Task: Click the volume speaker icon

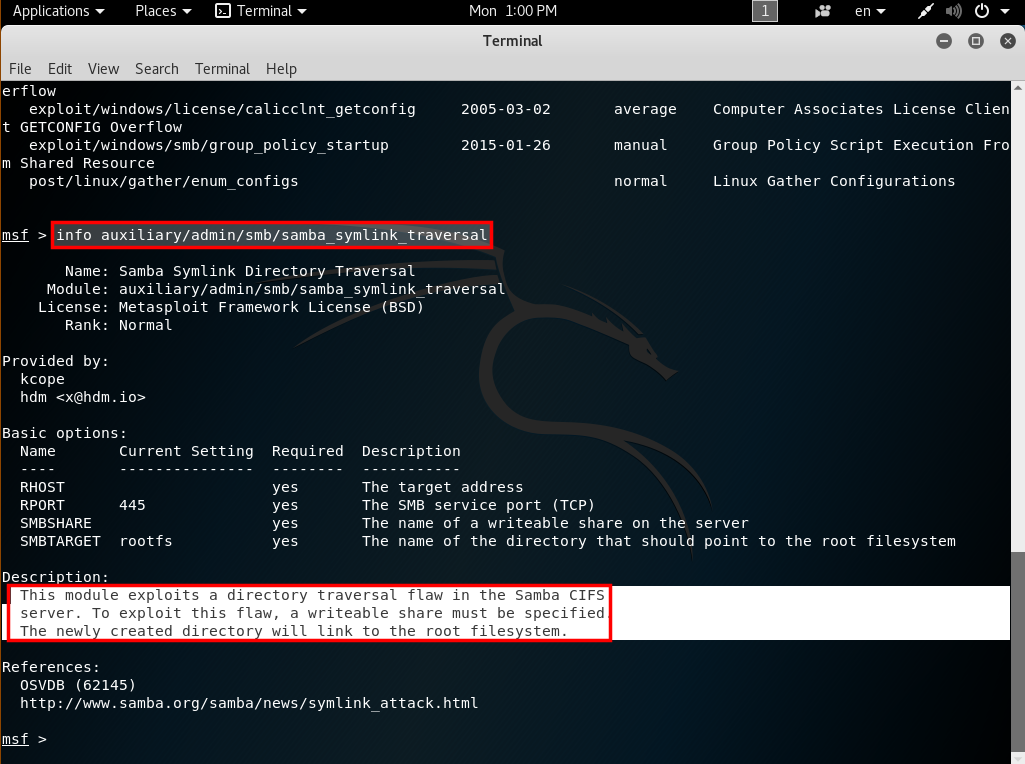Action: click(x=953, y=11)
